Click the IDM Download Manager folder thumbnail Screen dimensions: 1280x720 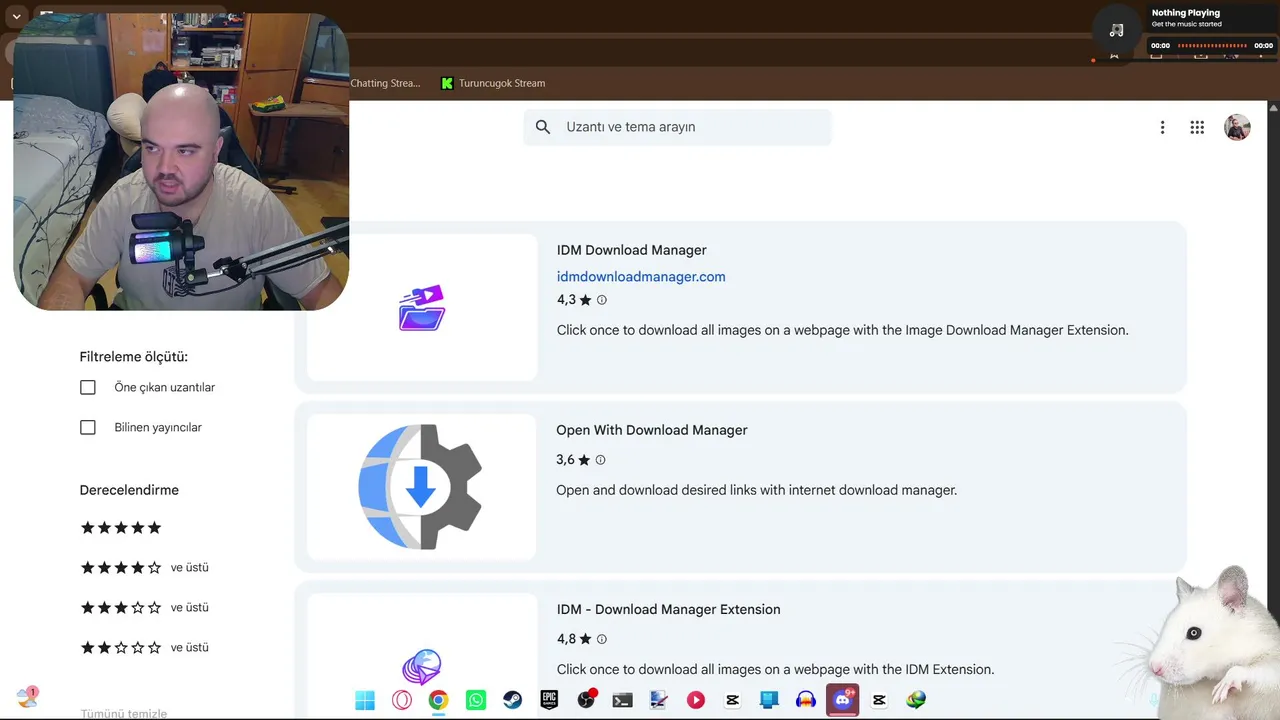click(422, 307)
